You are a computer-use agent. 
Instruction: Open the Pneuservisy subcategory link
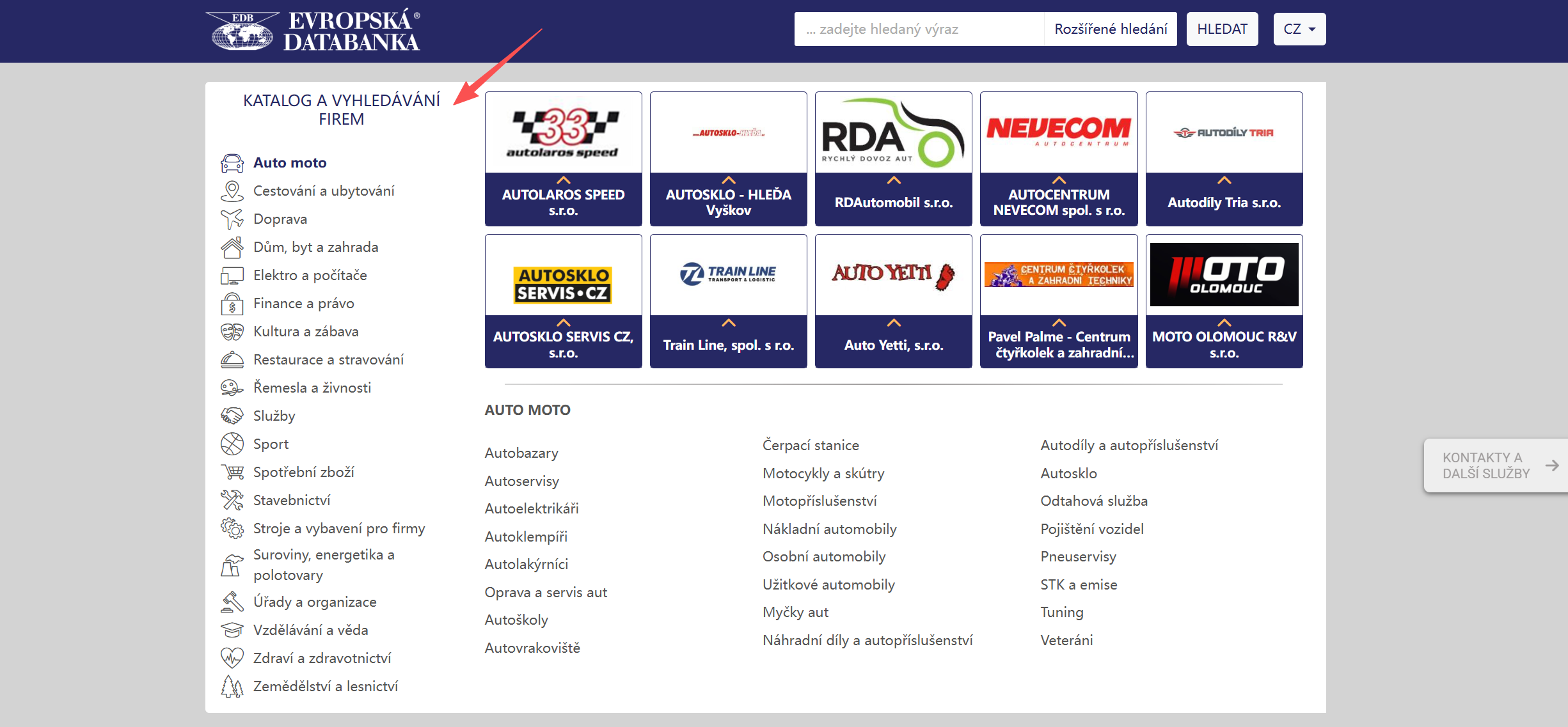pyautogui.click(x=1078, y=557)
